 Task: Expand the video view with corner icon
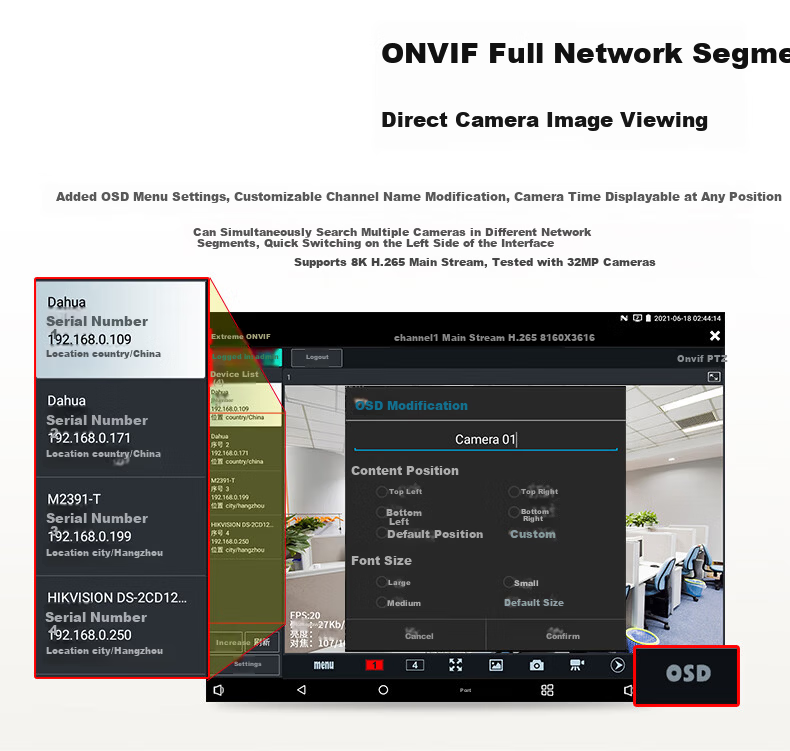714,377
